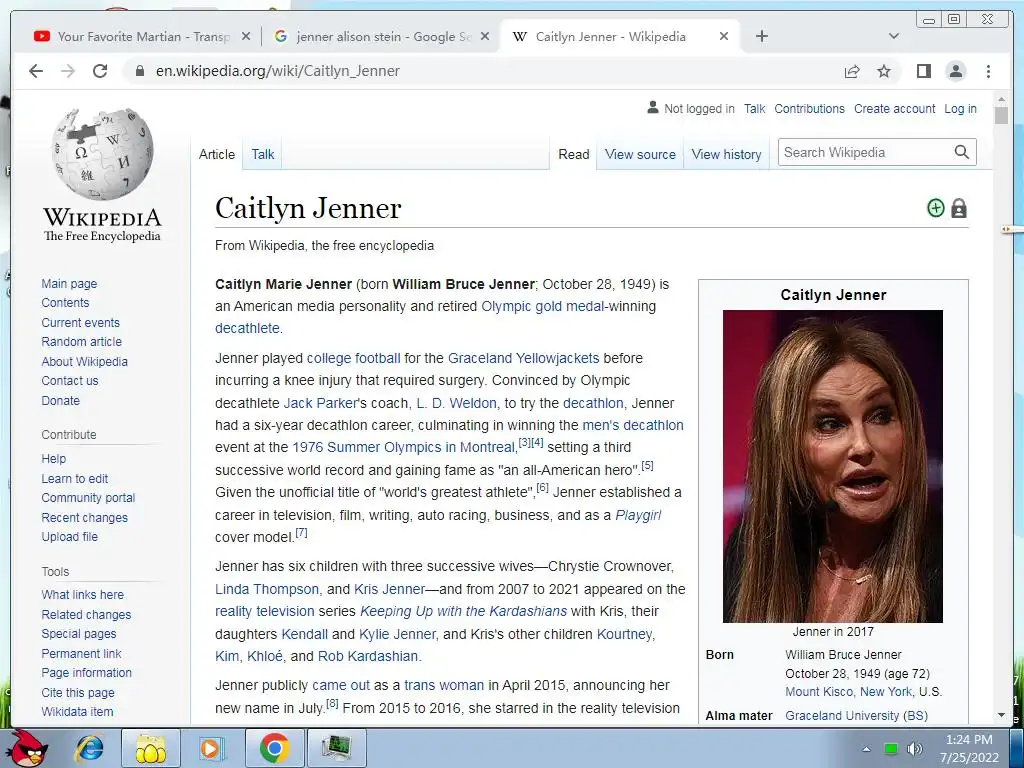Click the scrollbar down arrow

(1001, 715)
